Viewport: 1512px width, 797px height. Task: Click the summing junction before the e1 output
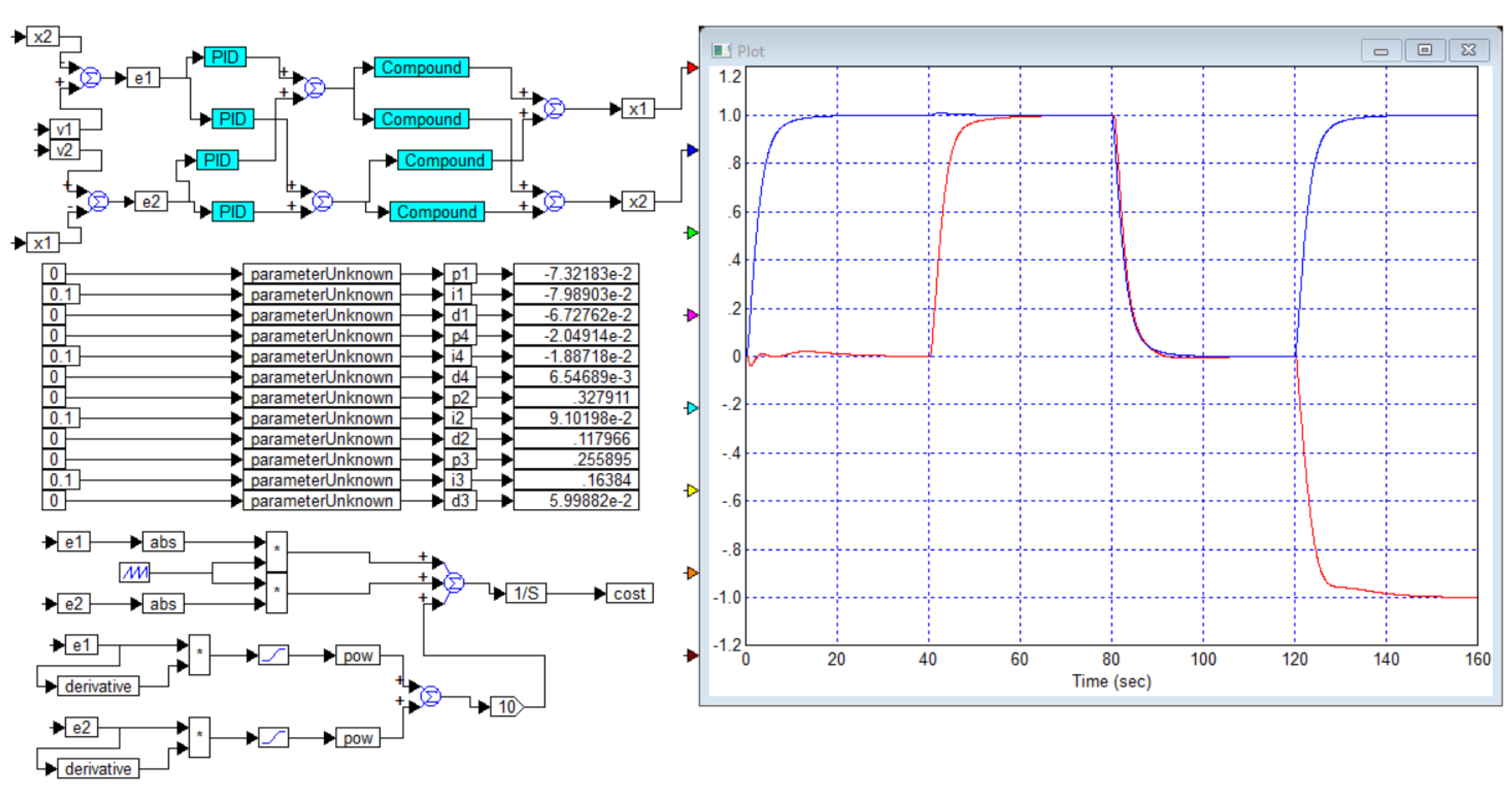coord(90,78)
